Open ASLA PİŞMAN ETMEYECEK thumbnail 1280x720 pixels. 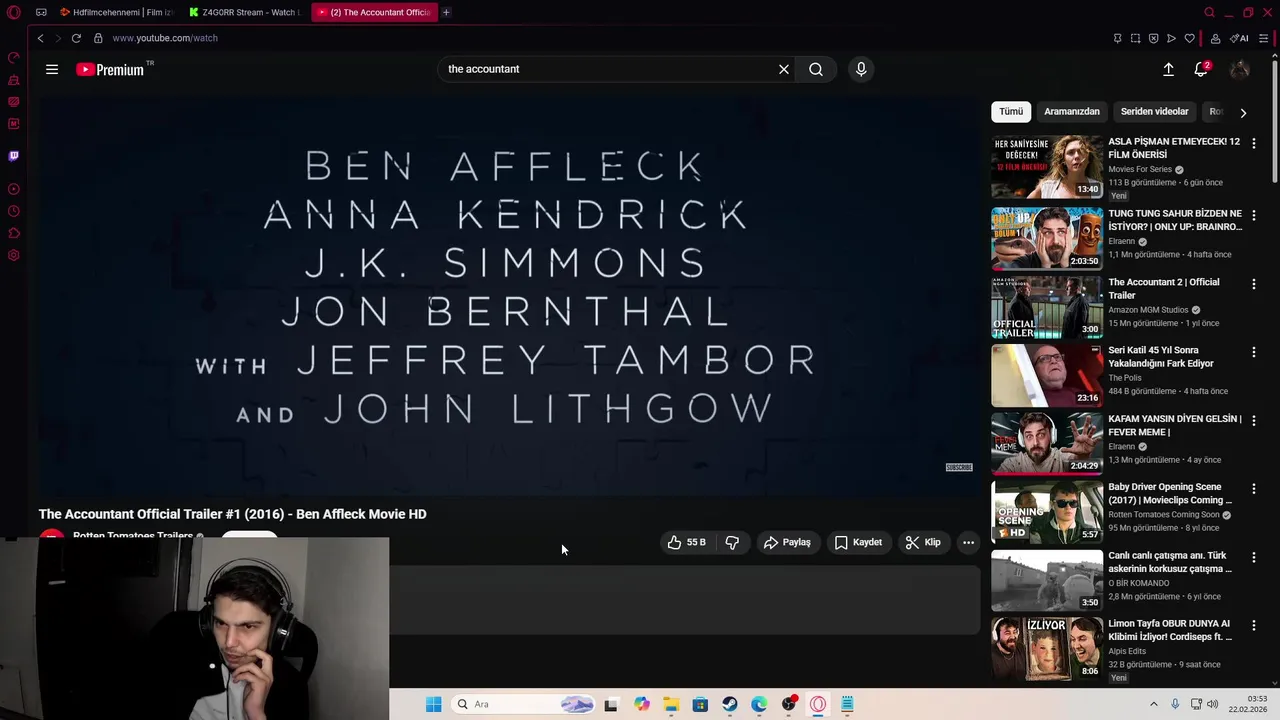[1047, 167]
